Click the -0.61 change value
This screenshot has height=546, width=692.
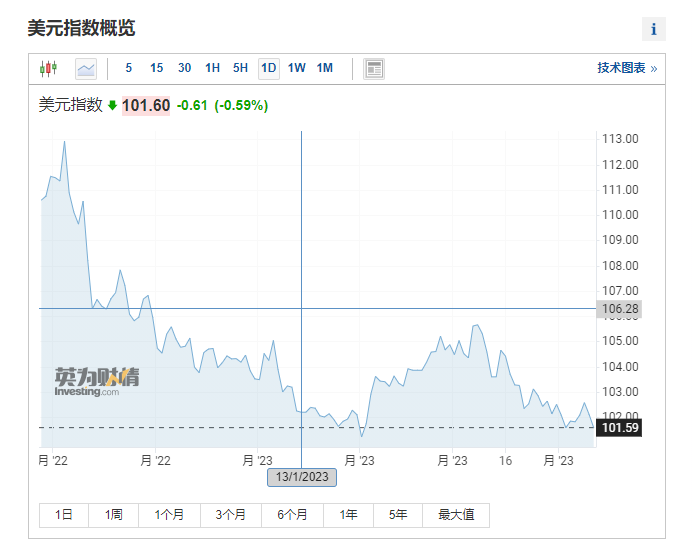click(x=192, y=105)
